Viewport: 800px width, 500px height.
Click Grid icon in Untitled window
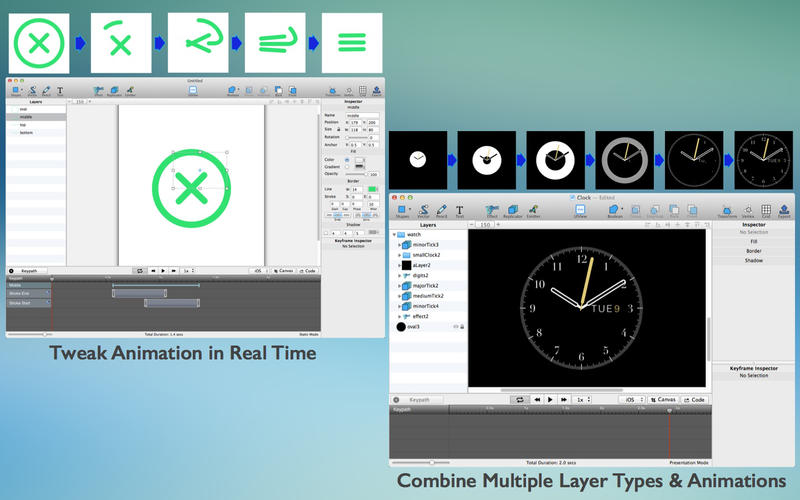click(x=363, y=91)
